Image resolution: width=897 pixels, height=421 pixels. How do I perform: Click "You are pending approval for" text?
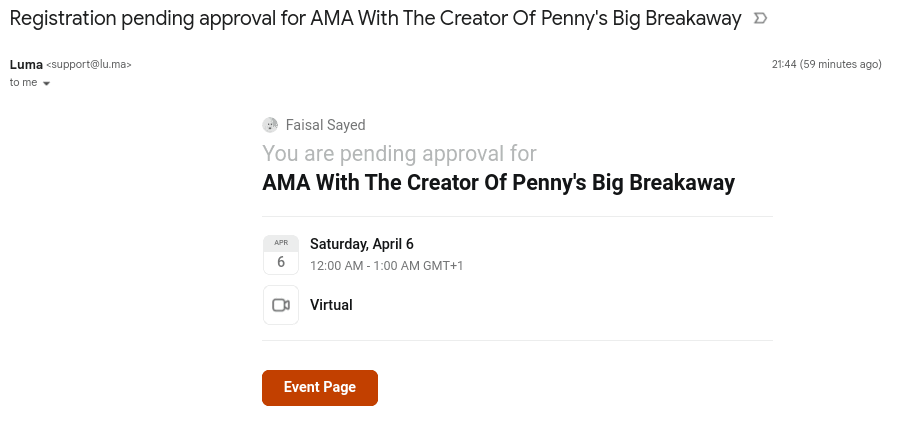[399, 154]
